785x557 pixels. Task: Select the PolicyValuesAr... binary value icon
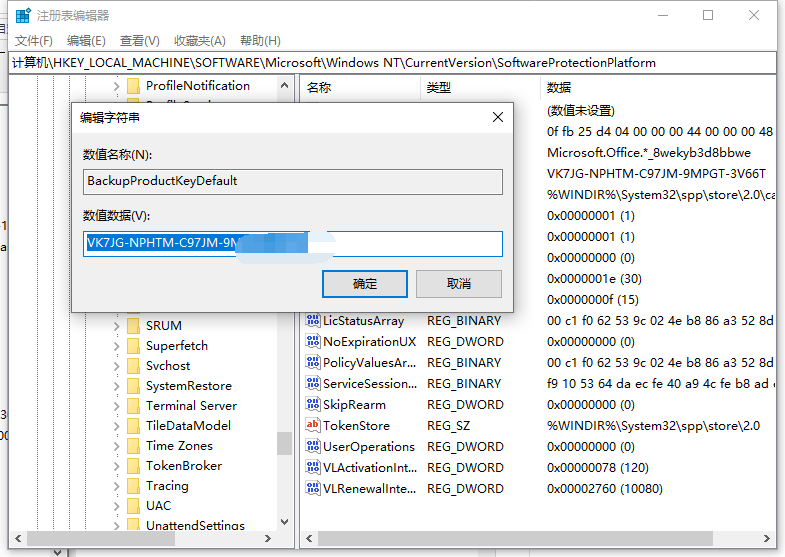point(313,362)
